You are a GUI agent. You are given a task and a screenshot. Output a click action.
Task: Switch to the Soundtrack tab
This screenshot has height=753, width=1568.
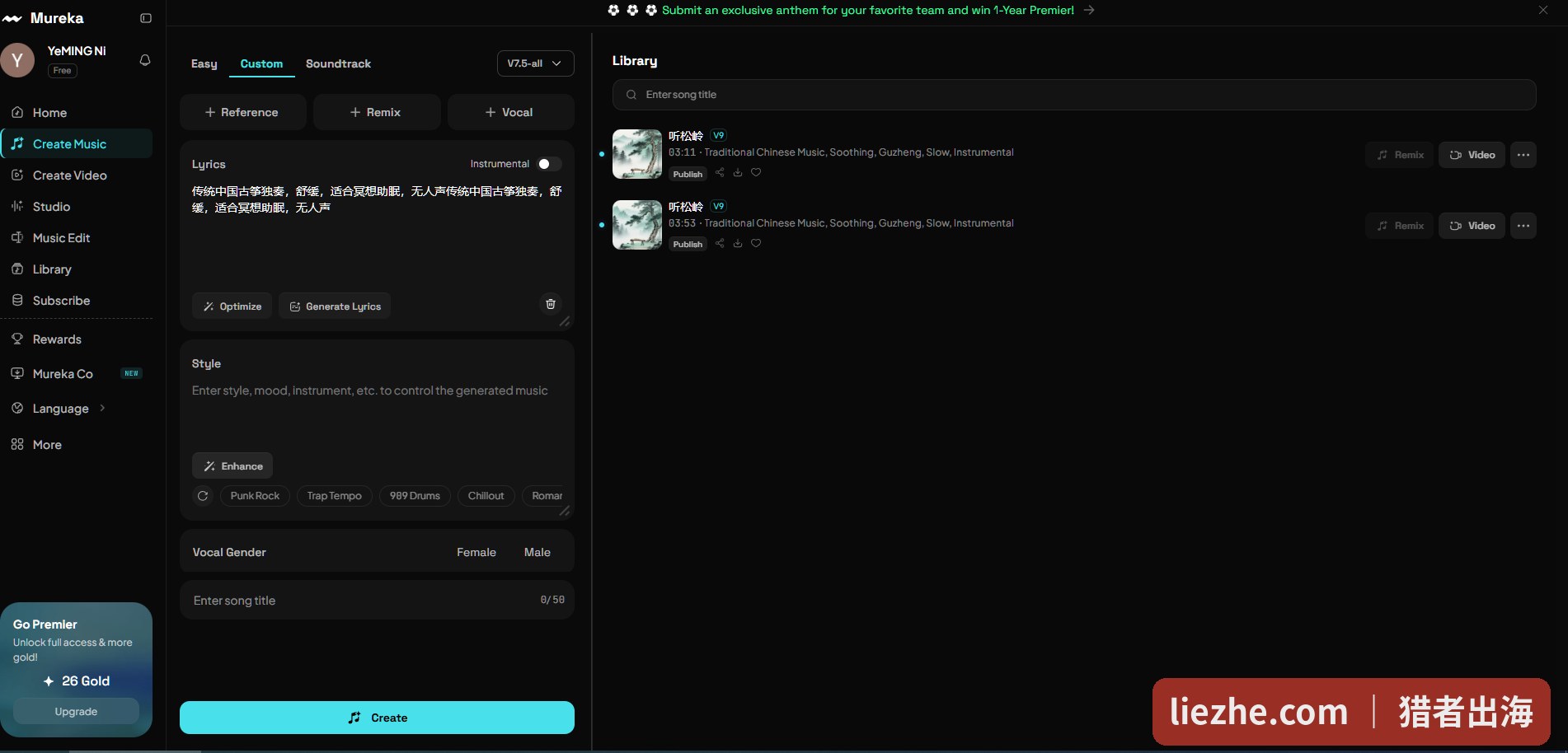click(338, 63)
